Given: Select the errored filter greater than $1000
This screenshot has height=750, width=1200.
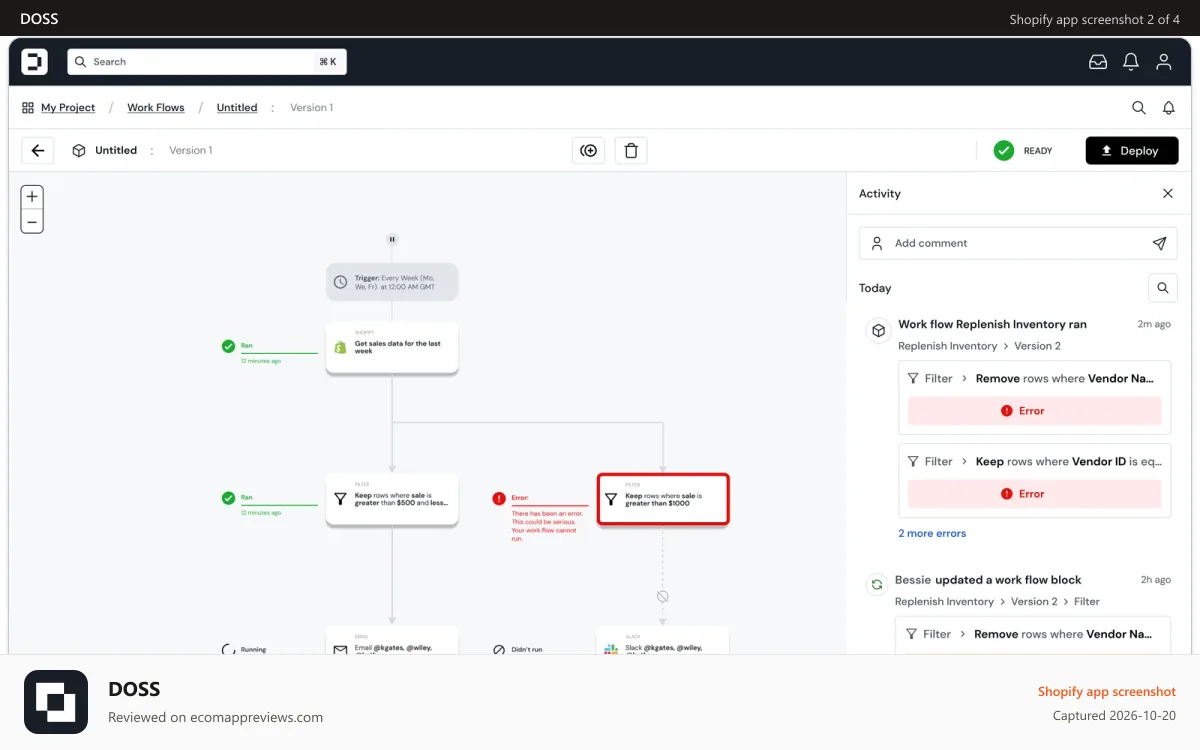Looking at the screenshot, I should pos(663,499).
